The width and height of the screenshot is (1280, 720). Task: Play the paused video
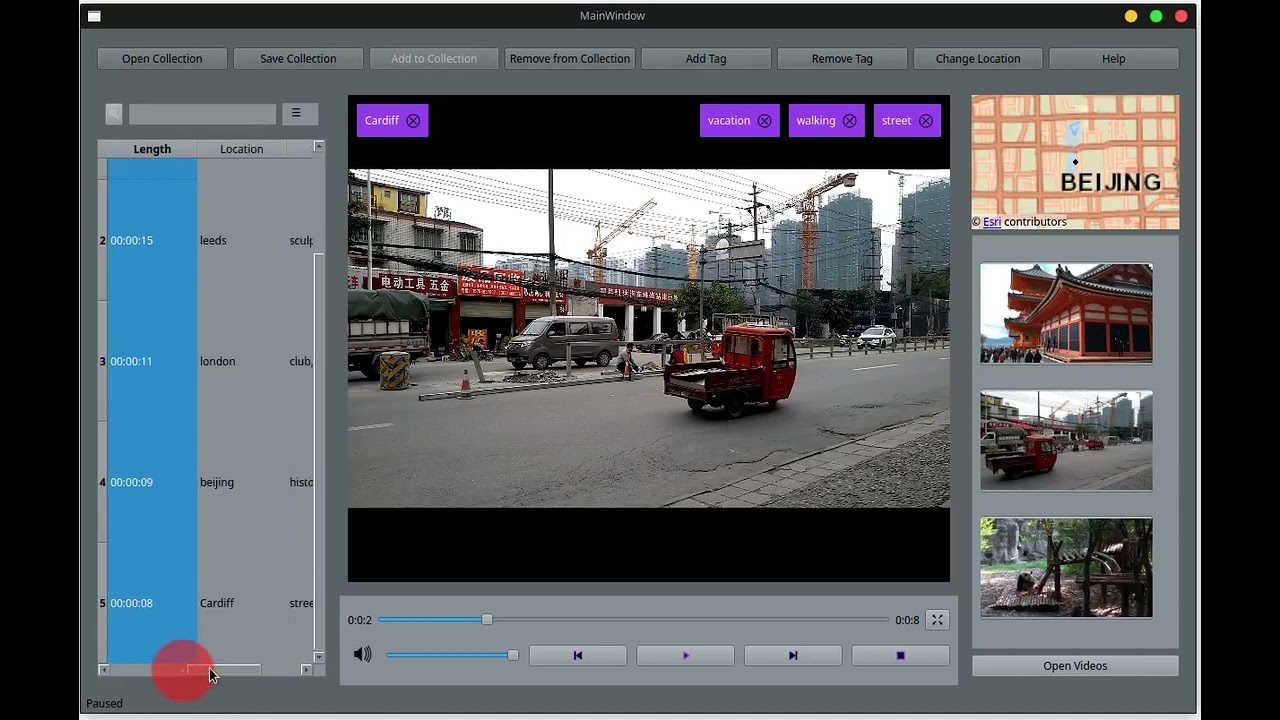tap(685, 656)
